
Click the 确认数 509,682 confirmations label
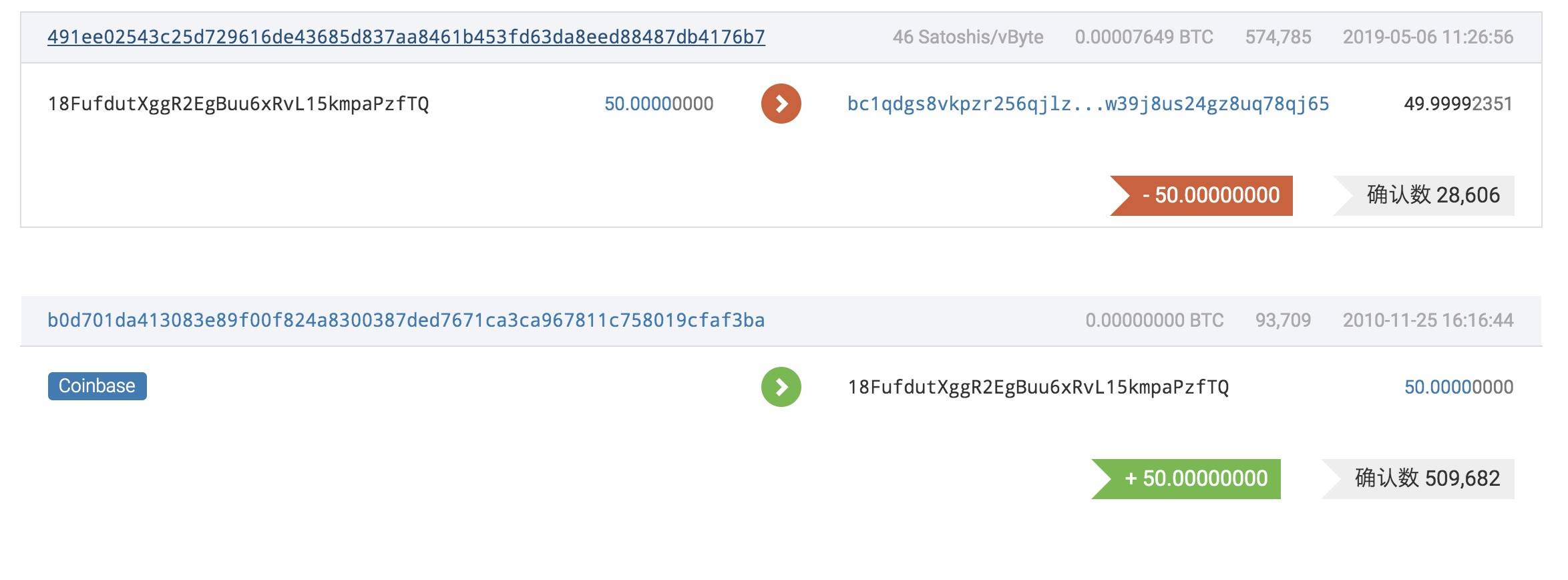(1418, 479)
